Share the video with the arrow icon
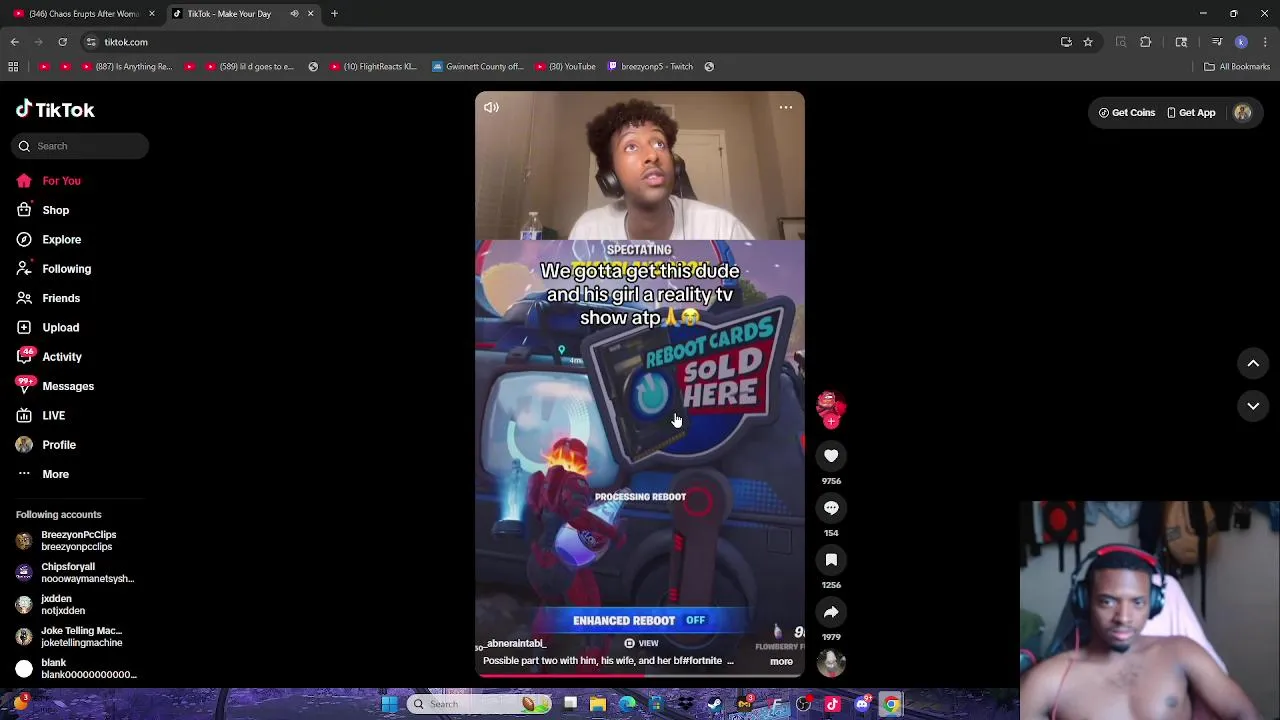 831,612
